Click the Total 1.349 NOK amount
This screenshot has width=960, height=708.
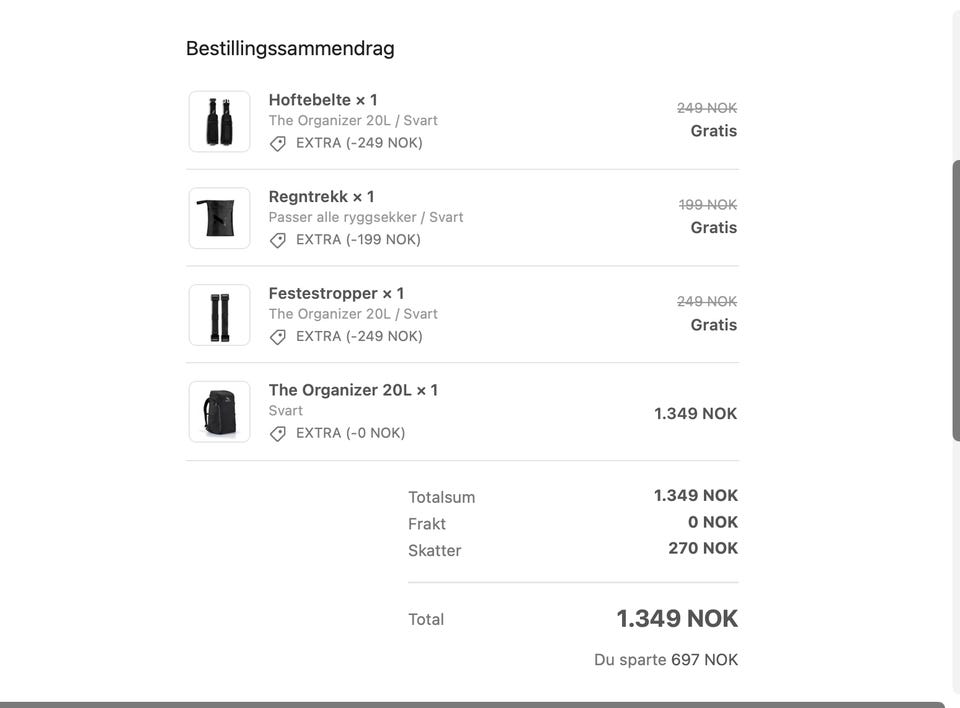click(x=677, y=619)
